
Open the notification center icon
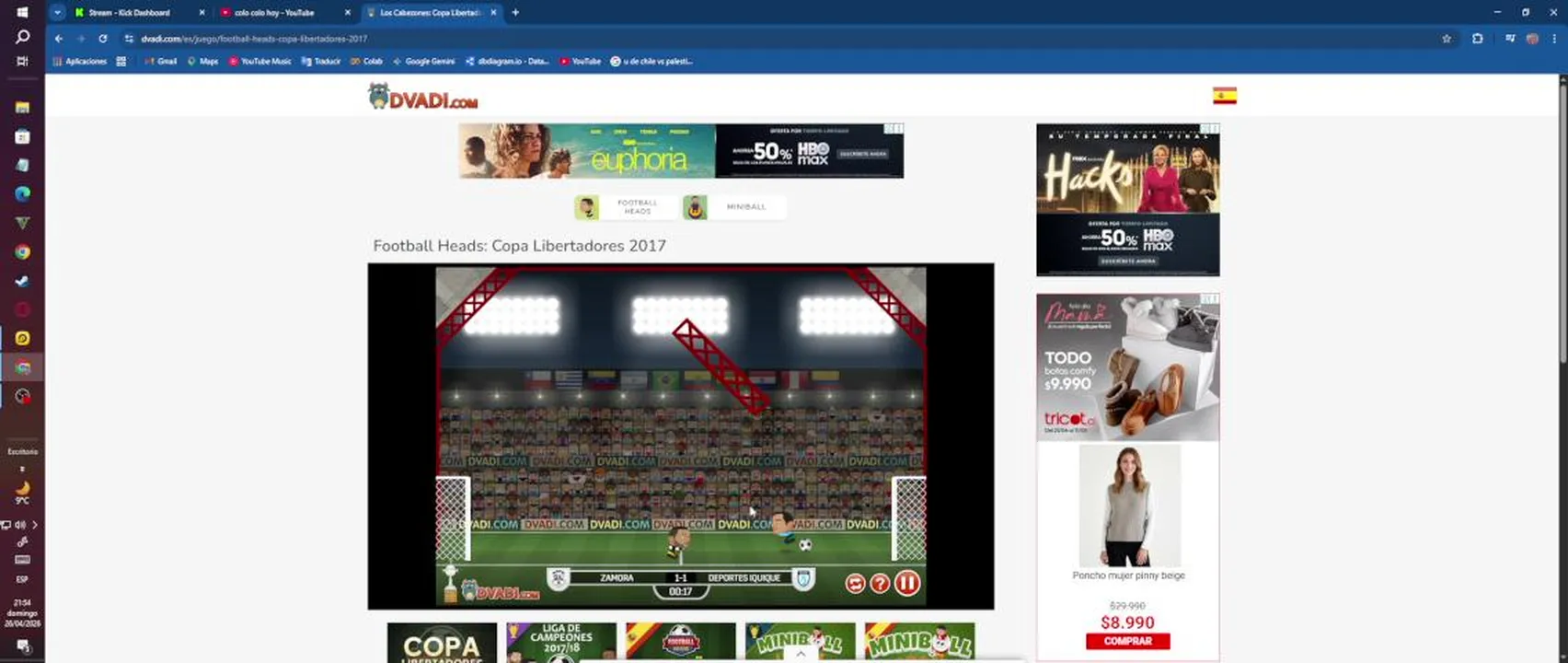22,646
